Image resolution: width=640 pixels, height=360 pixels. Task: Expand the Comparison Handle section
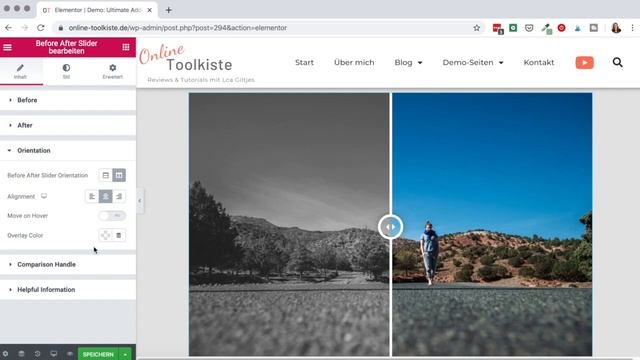(x=68, y=264)
